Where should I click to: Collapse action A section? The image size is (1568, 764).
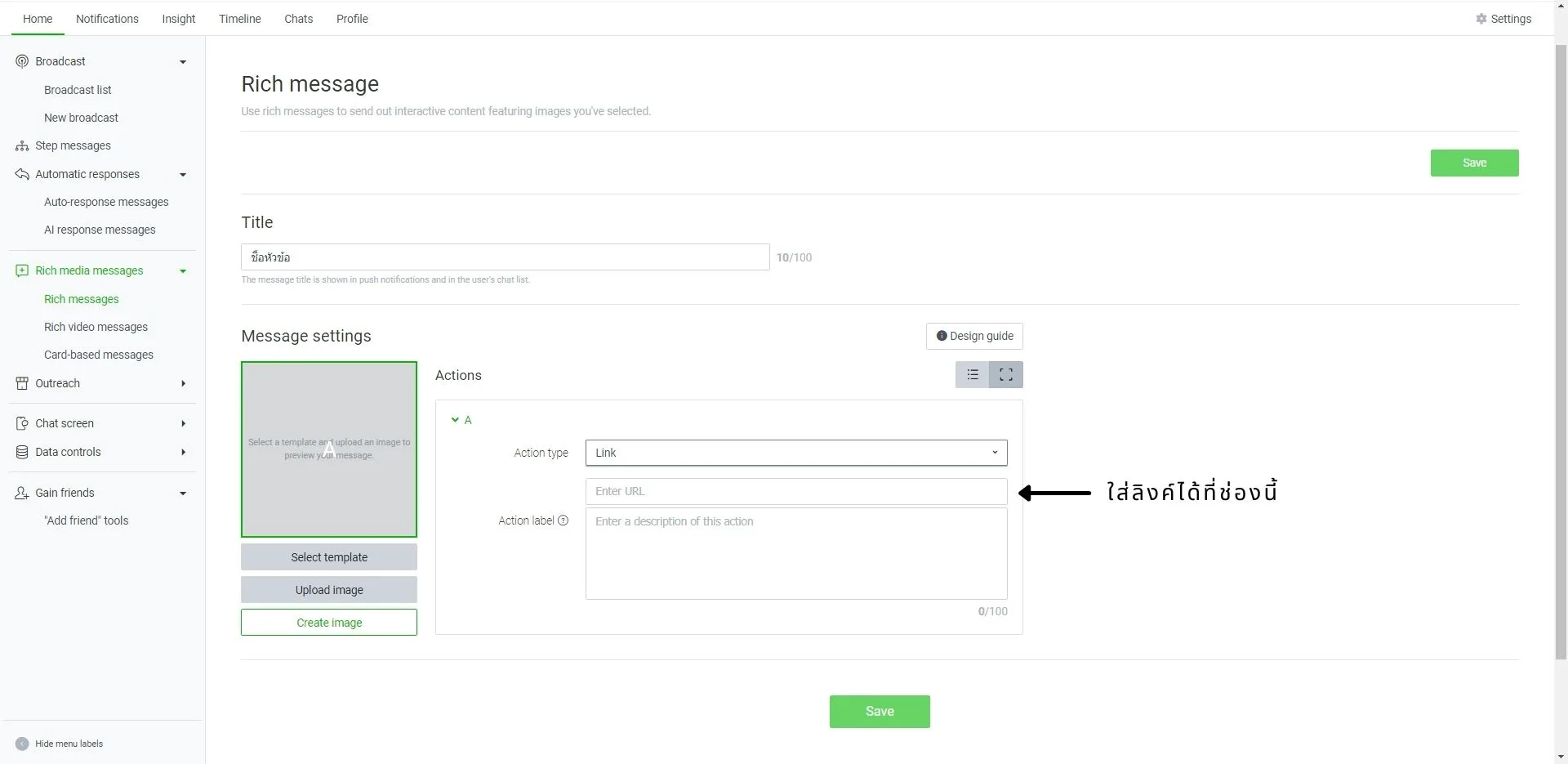[x=456, y=420]
